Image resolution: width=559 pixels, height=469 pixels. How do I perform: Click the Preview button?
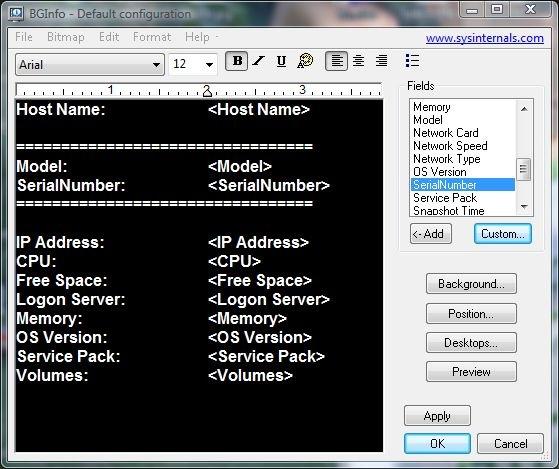[x=471, y=372]
